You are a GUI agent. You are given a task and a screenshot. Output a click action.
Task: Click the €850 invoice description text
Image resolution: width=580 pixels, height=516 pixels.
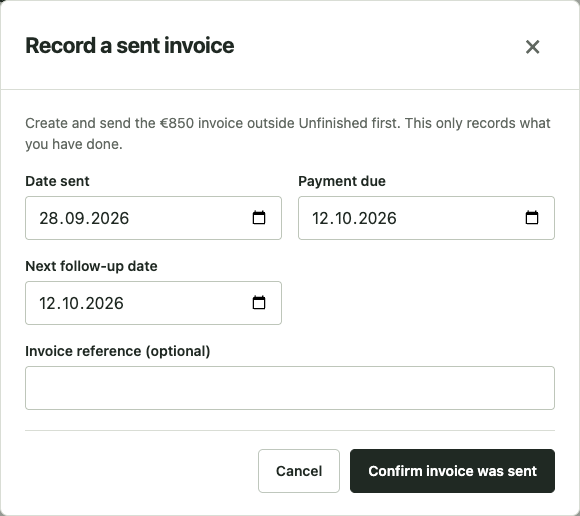[x=288, y=134]
